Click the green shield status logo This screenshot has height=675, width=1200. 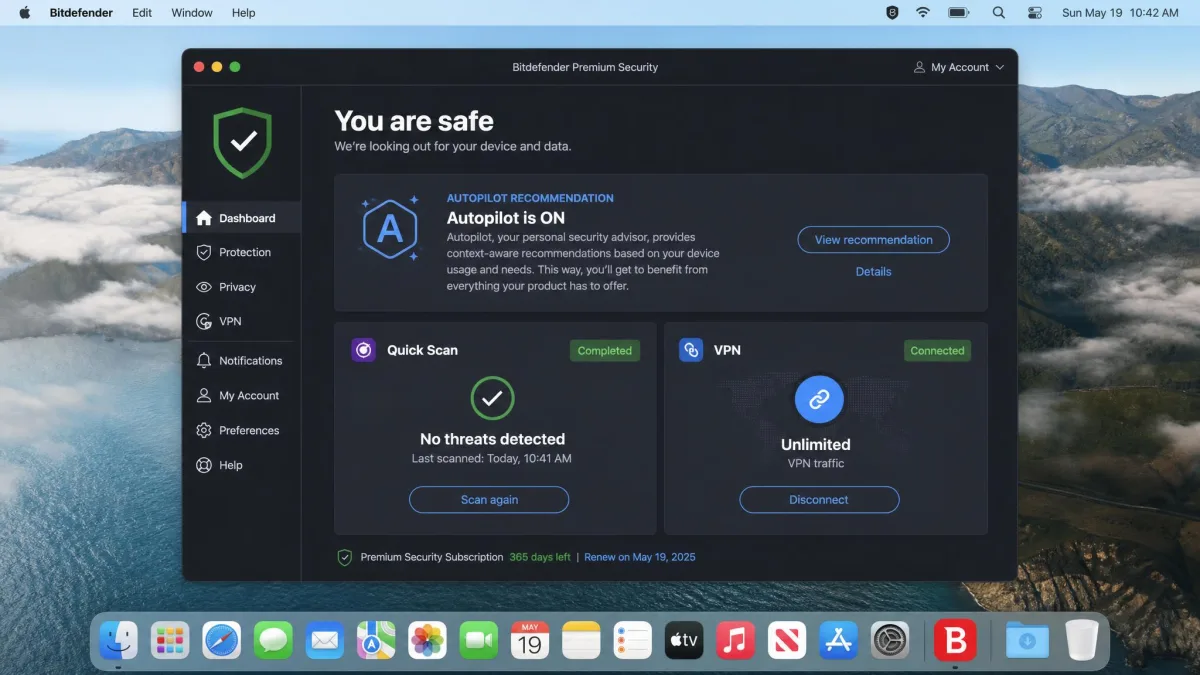coord(242,143)
